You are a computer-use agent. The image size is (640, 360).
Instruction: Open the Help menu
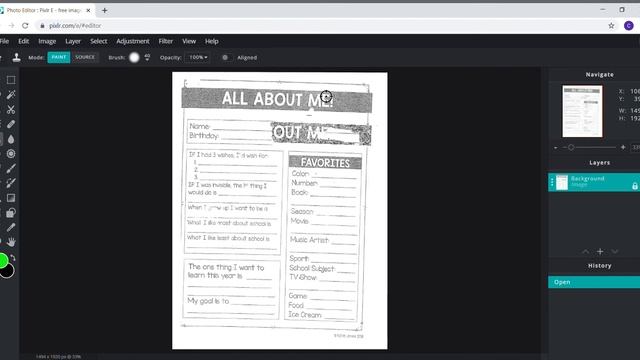coord(211,41)
